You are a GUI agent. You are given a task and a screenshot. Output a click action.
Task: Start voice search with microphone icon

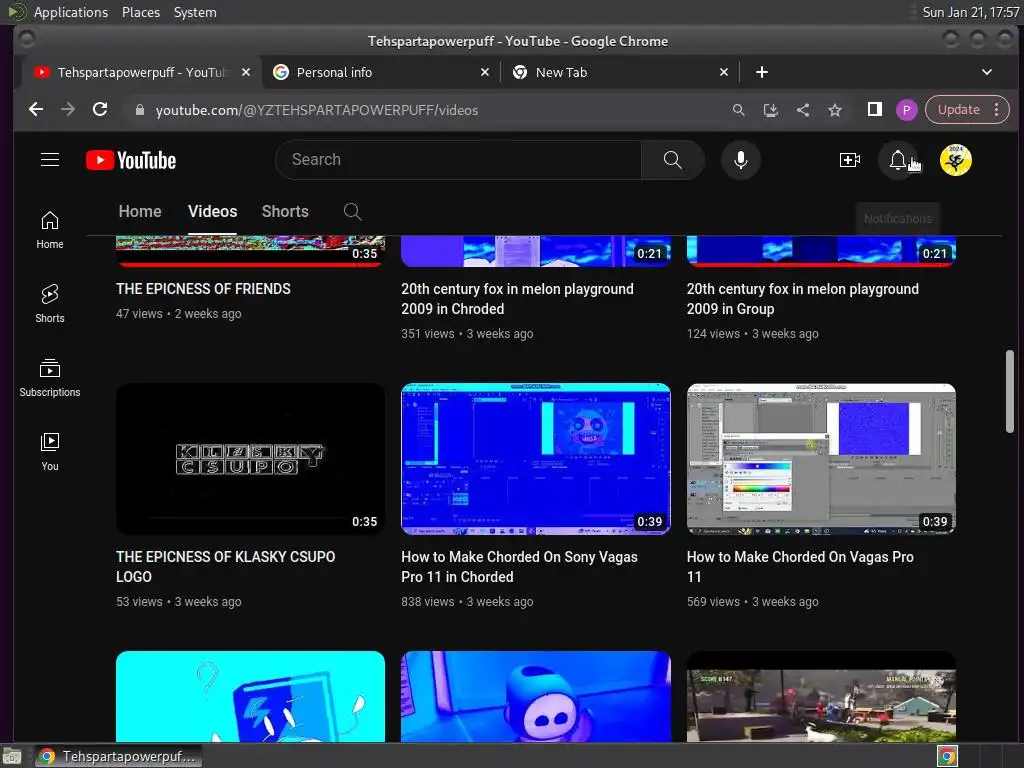[x=741, y=160]
